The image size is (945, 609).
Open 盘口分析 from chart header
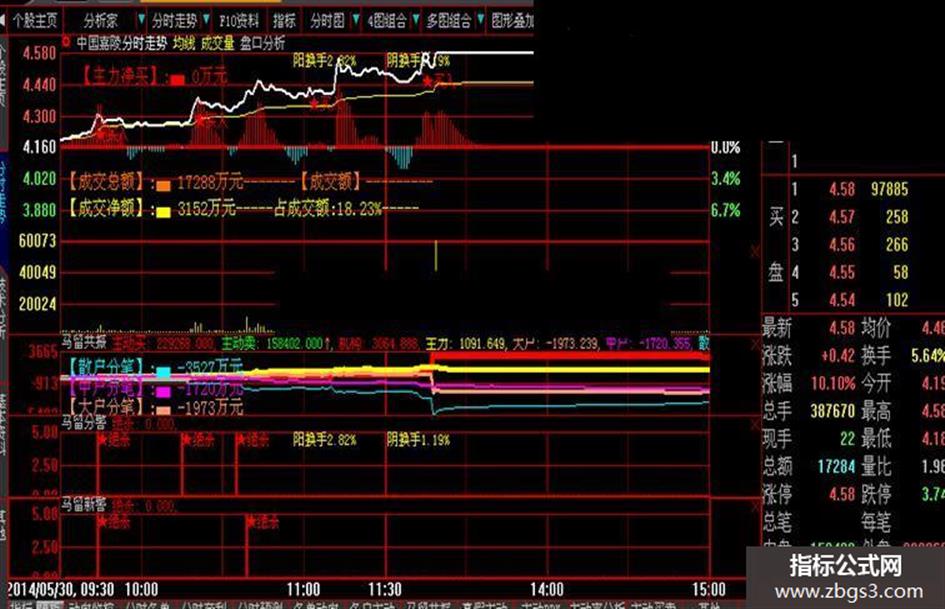[263, 43]
